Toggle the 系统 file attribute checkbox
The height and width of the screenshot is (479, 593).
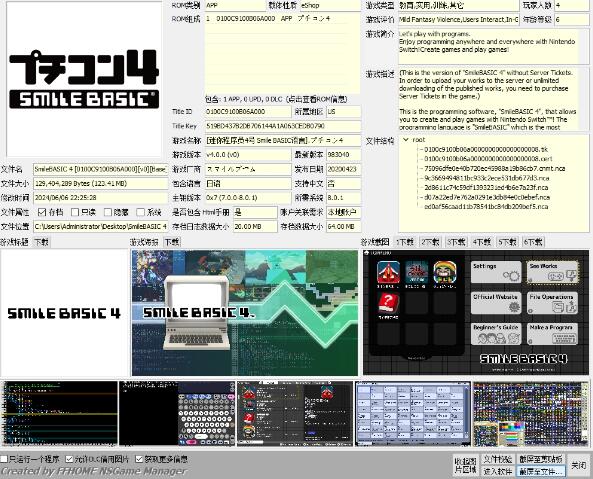[x=140, y=212]
